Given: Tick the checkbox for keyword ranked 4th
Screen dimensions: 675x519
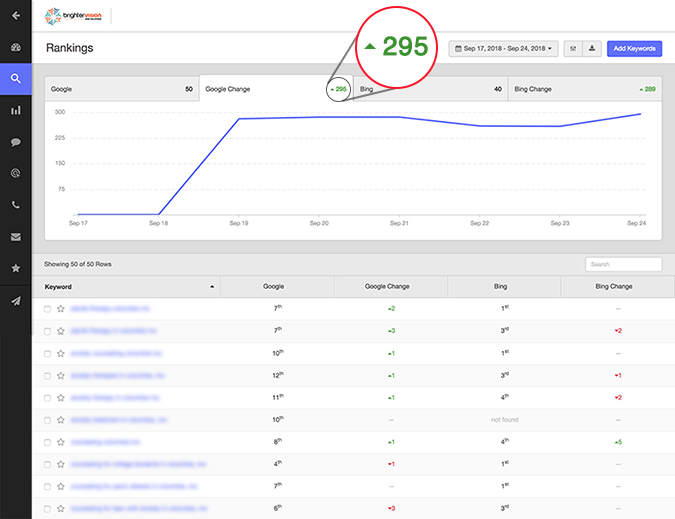Looking at the screenshot, I should pyautogui.click(x=47, y=465).
